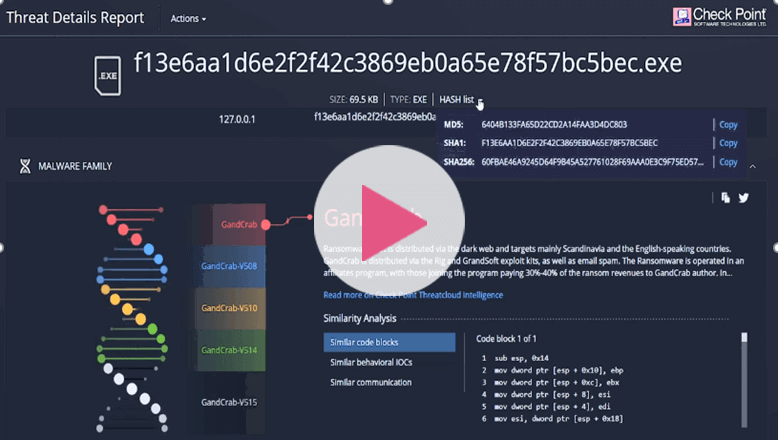Open the Actions dropdown menu

(x=188, y=18)
